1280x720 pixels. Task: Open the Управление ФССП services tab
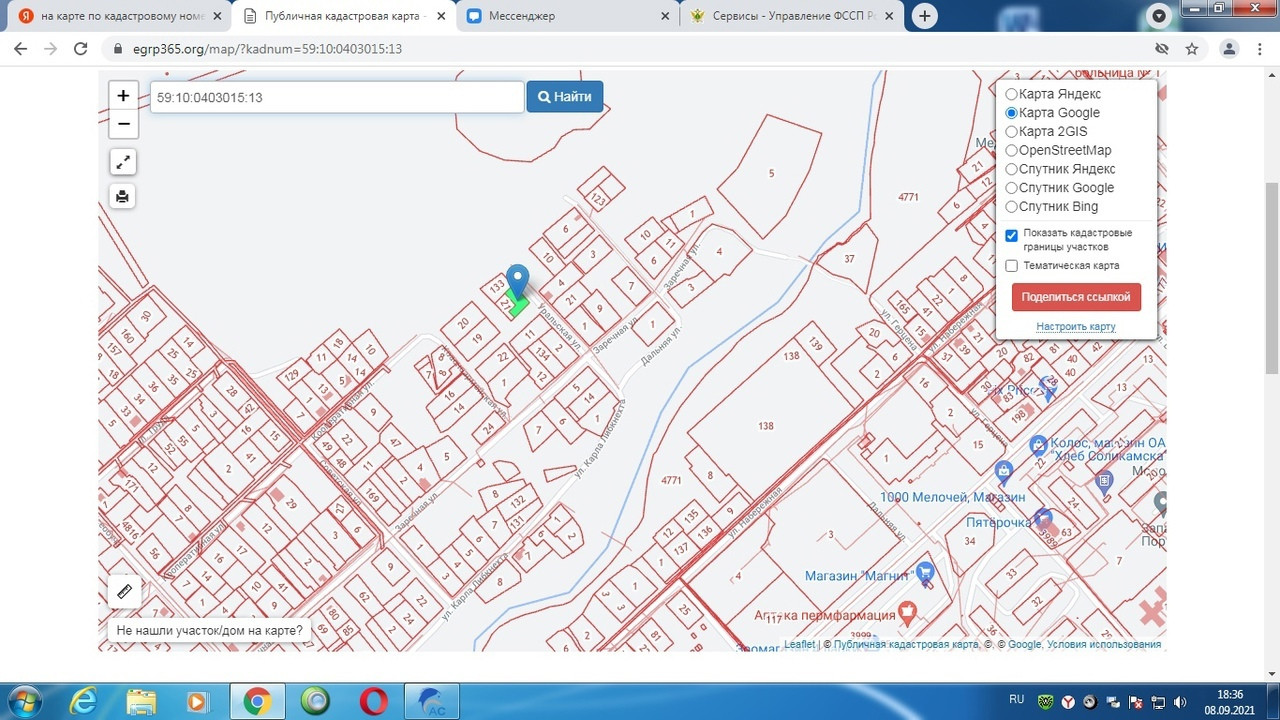790,16
